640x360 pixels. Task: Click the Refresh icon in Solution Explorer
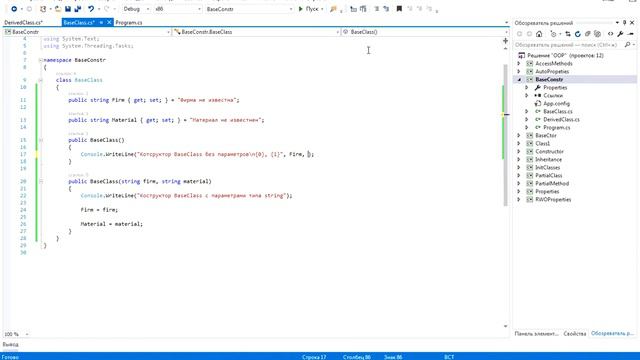(x=578, y=34)
